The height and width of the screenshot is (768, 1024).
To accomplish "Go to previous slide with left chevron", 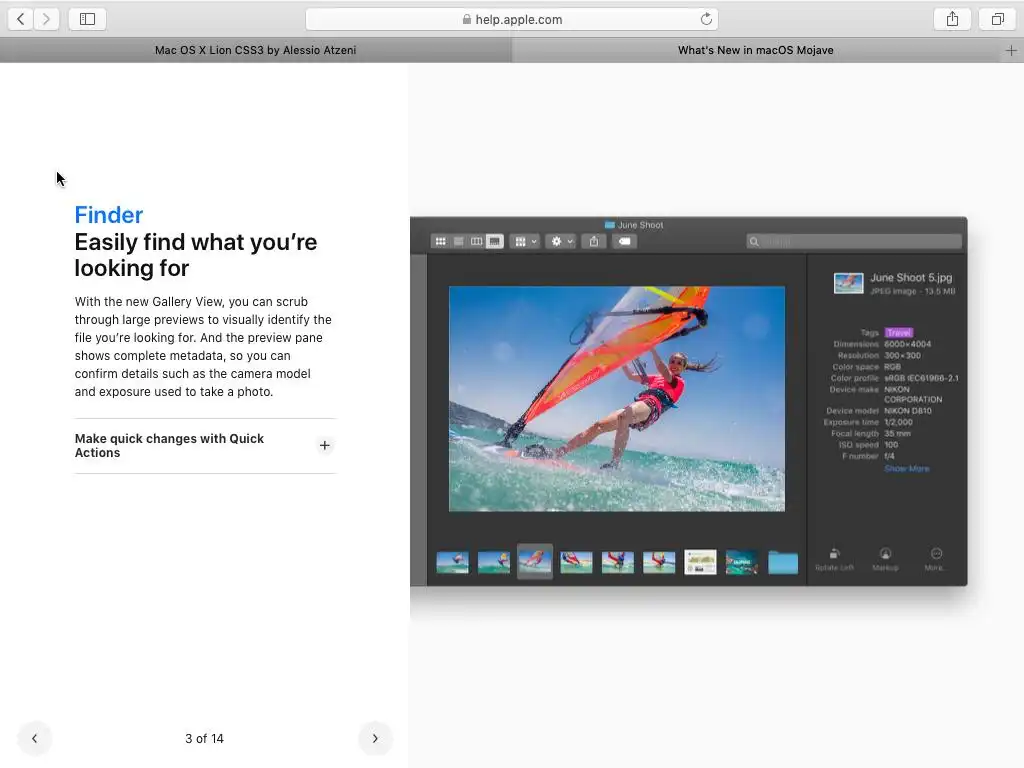I will (x=35, y=738).
